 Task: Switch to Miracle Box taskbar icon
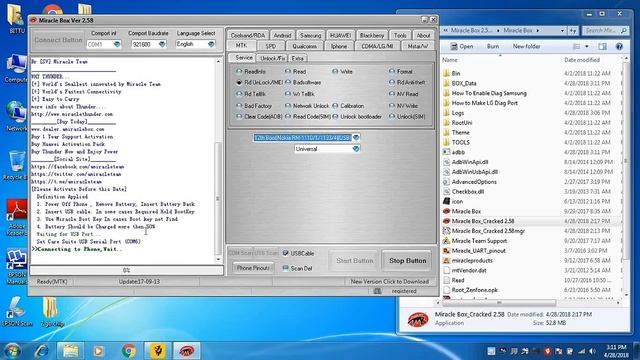pyautogui.click(x=187, y=351)
